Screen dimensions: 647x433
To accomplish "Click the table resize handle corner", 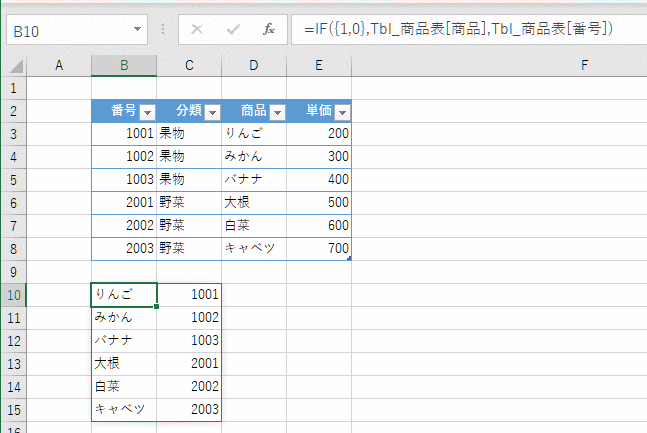I will pos(349,258).
